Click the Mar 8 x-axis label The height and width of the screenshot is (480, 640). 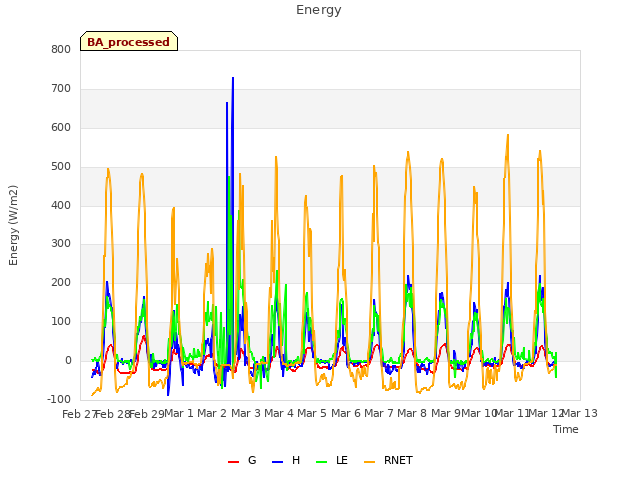point(412,413)
